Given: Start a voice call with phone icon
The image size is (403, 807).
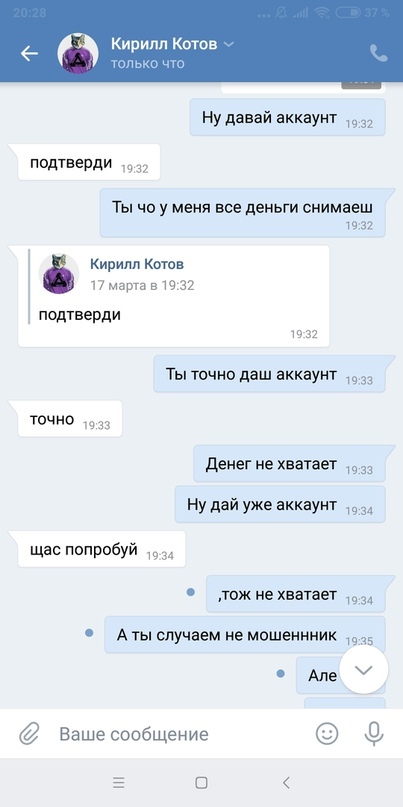Looking at the screenshot, I should point(378,54).
